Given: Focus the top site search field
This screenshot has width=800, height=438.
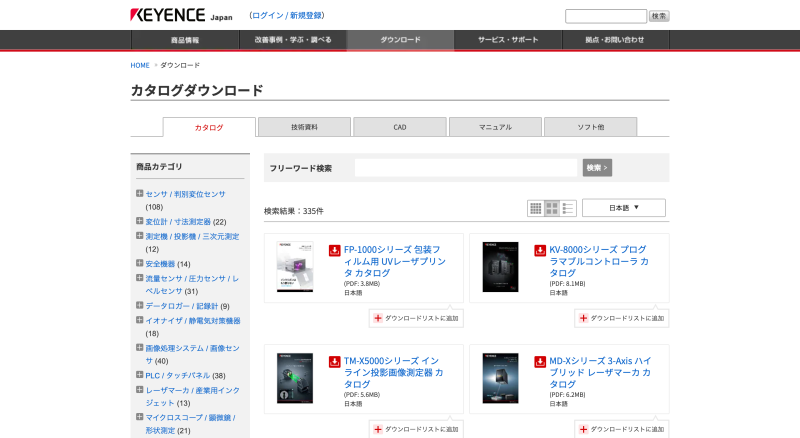Looking at the screenshot, I should coord(606,16).
